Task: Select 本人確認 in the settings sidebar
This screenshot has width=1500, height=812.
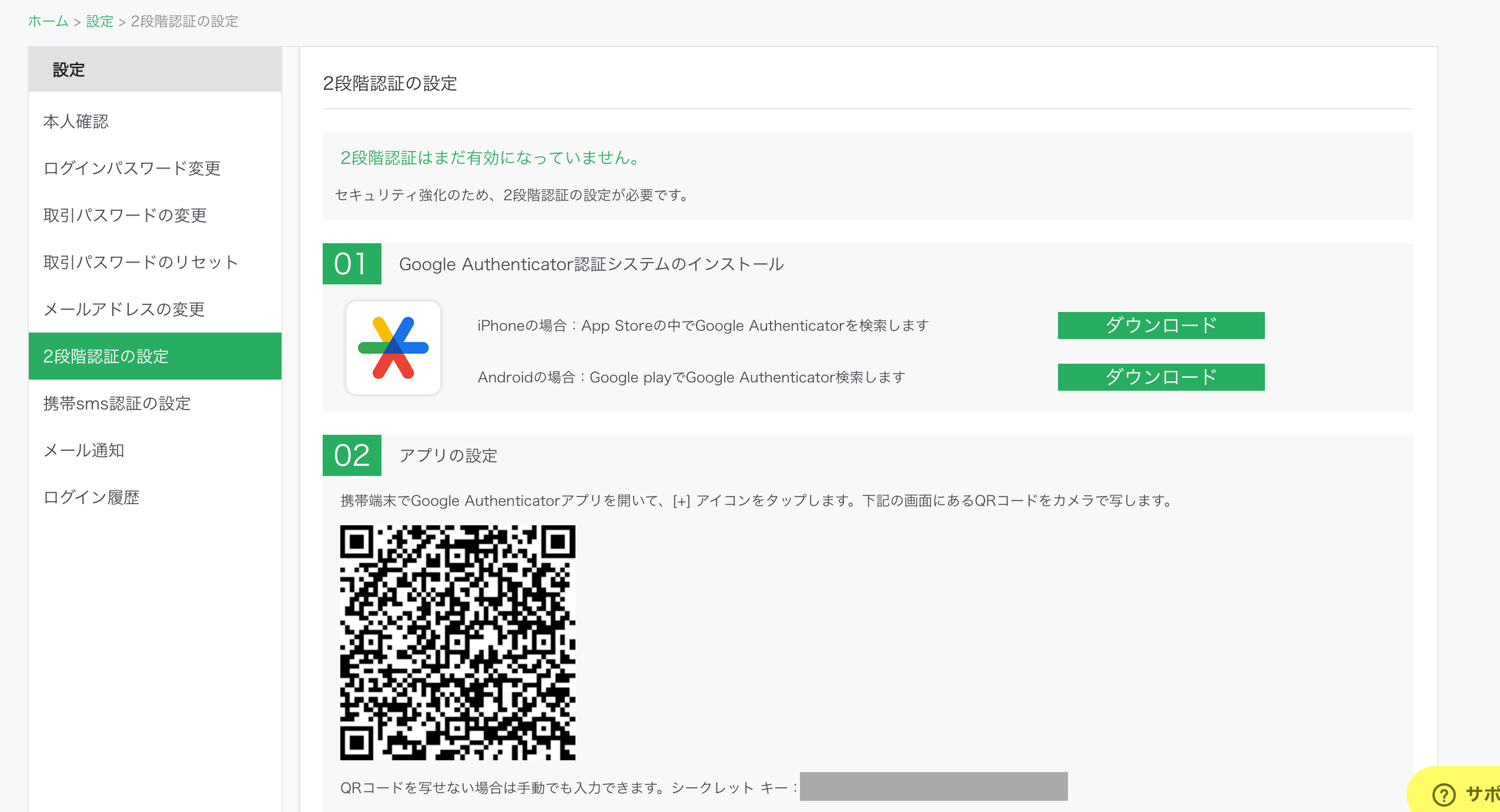Action: pyautogui.click(x=155, y=121)
